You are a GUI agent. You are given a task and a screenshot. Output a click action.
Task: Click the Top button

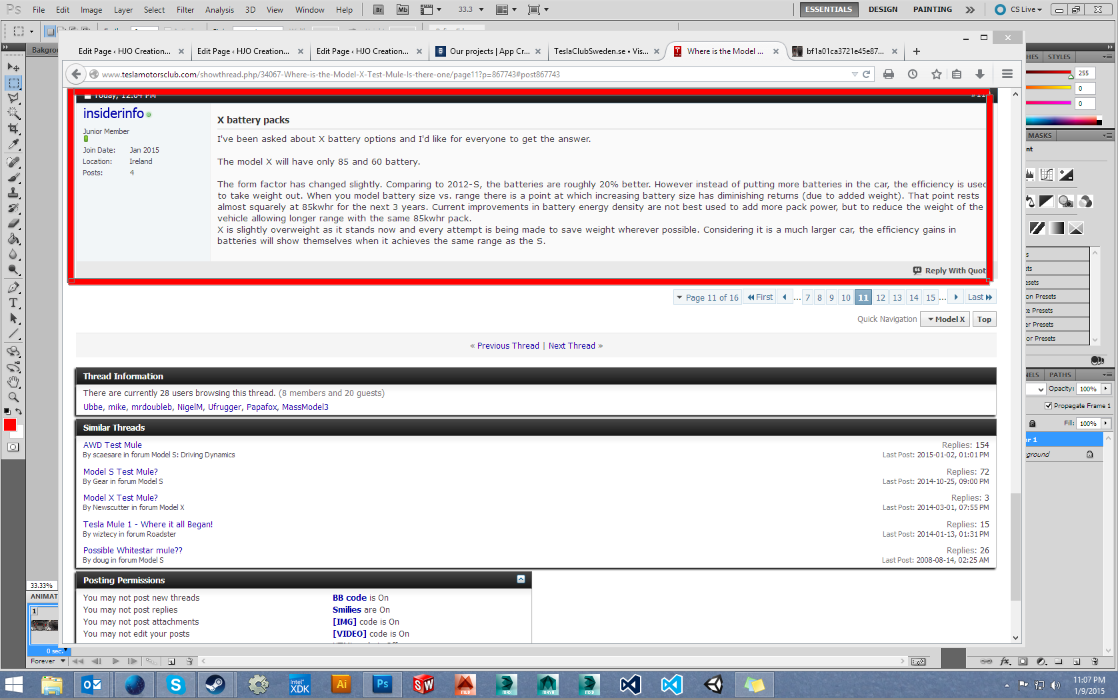tap(984, 319)
